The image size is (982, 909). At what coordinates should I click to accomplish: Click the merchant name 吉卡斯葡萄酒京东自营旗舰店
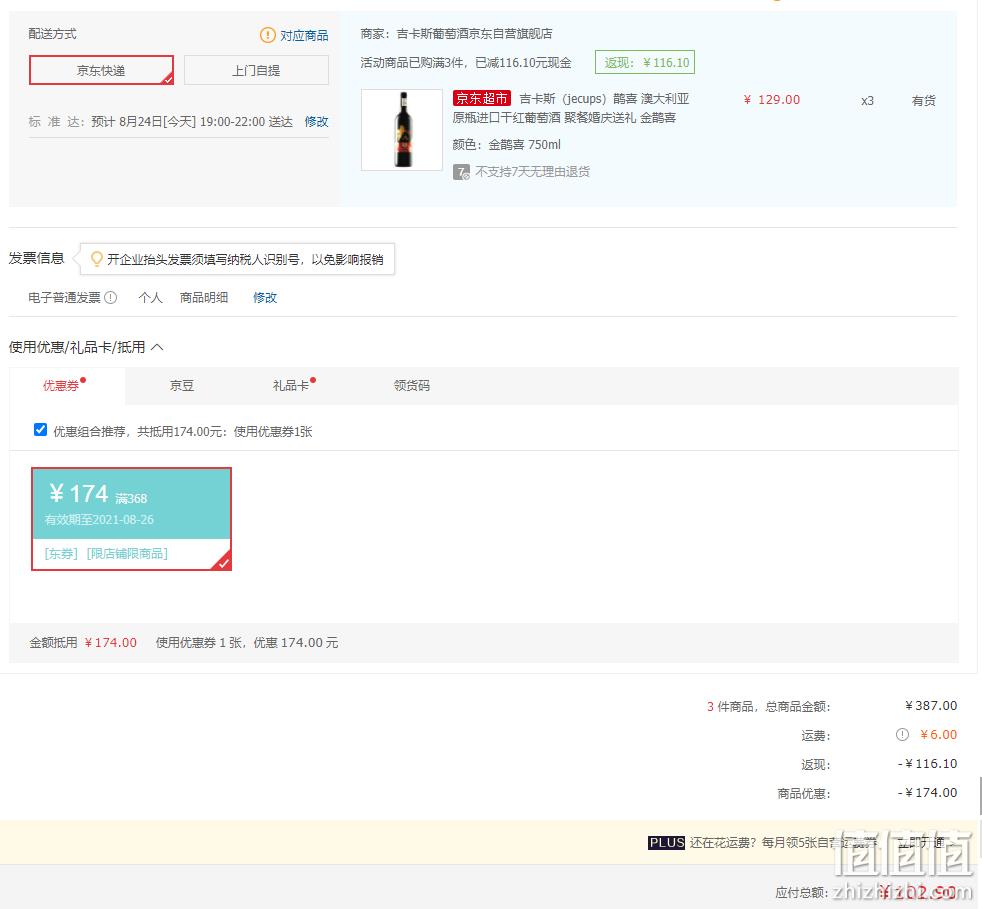tap(474, 33)
